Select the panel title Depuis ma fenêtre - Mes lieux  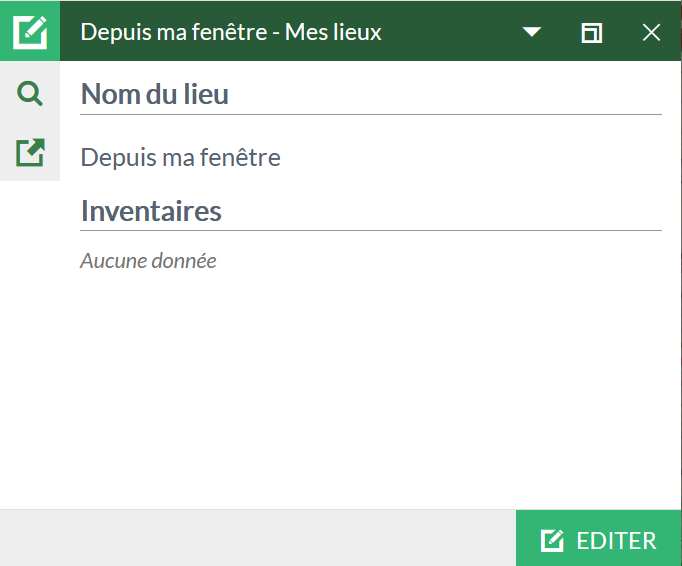231,32
